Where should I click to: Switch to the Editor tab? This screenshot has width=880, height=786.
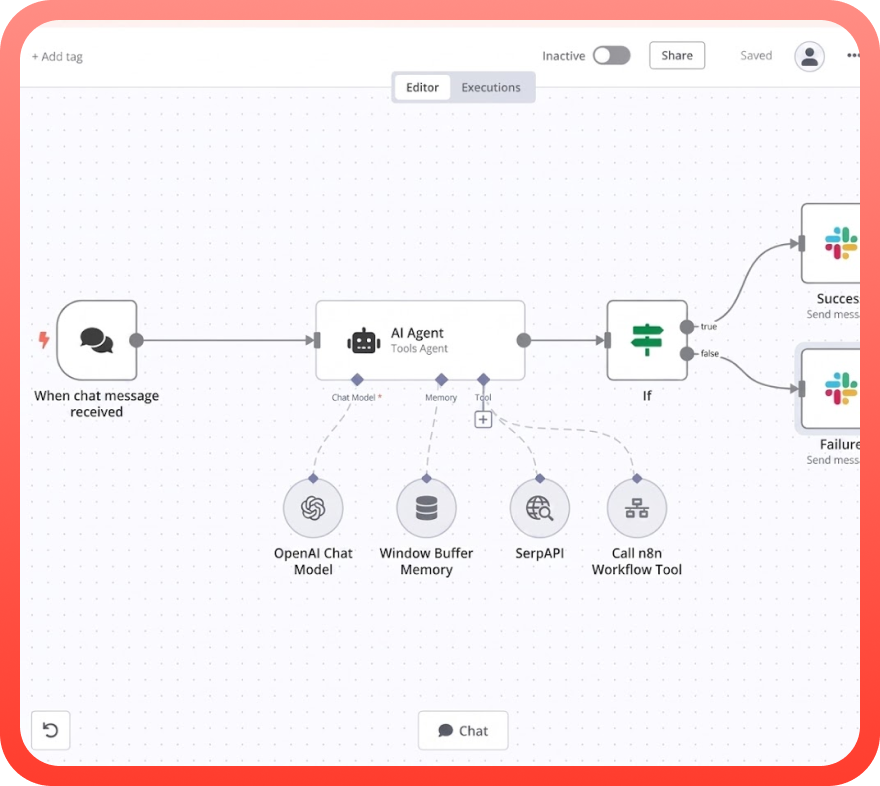422,88
